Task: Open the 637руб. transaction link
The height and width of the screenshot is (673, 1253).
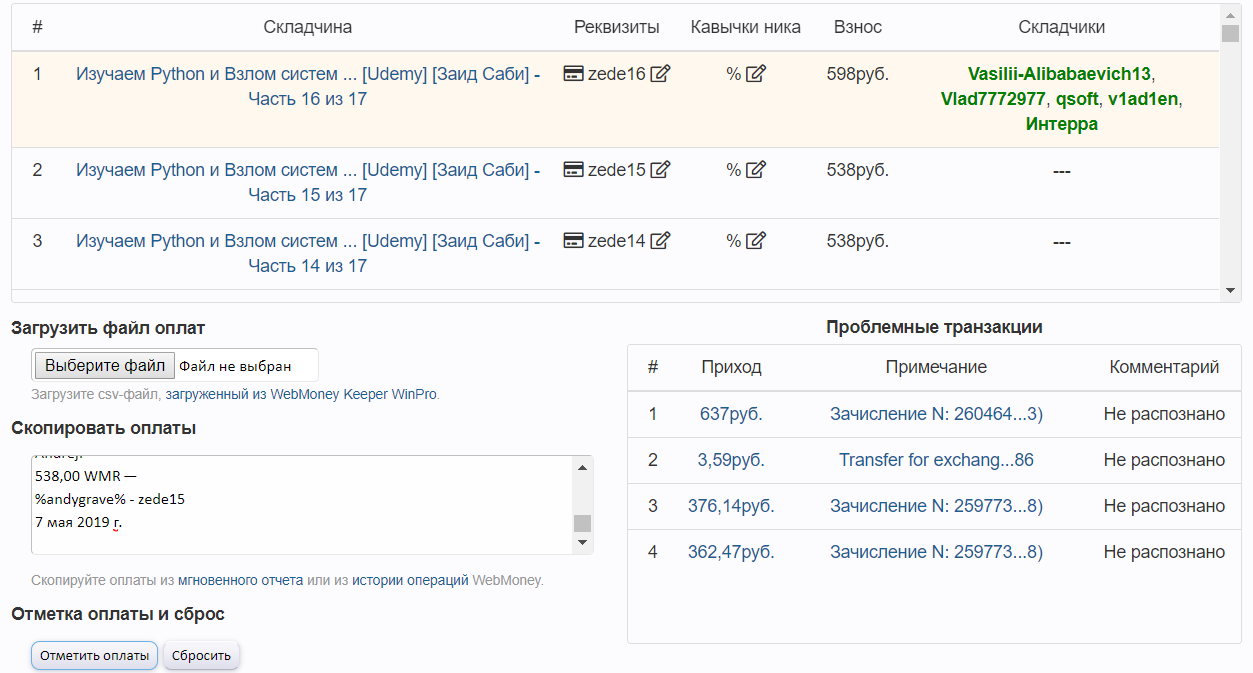Action: point(731,414)
